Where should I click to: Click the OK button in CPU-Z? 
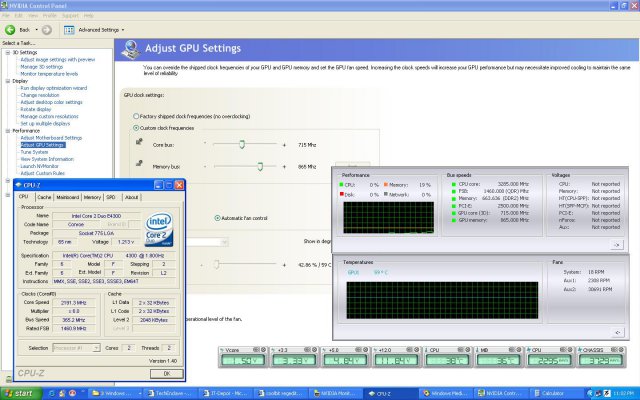pos(167,373)
